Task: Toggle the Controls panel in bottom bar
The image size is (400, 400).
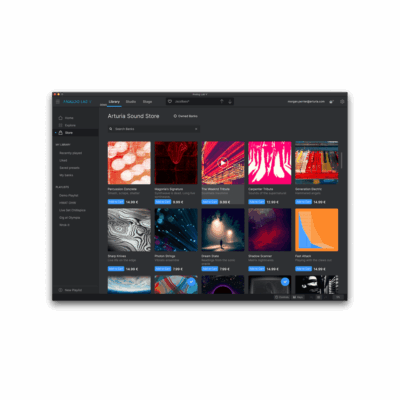Action: [x=282, y=297]
